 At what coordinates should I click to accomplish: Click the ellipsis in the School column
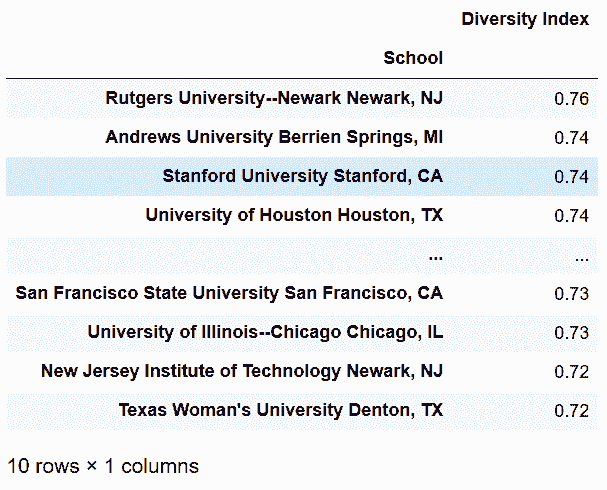[436, 258]
